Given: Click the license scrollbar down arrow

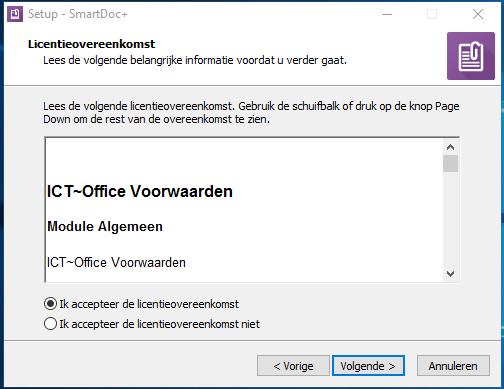Looking at the screenshot, I should [450, 274].
